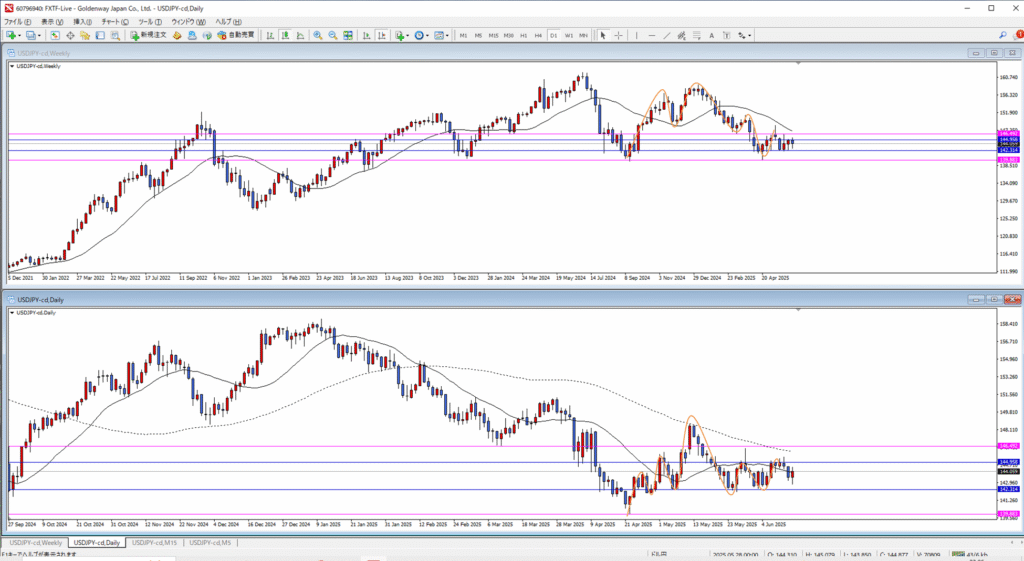Viewport: 1024px width, 561px height.
Task: Draw a vertical line tool
Action: pyautogui.click(x=636, y=35)
